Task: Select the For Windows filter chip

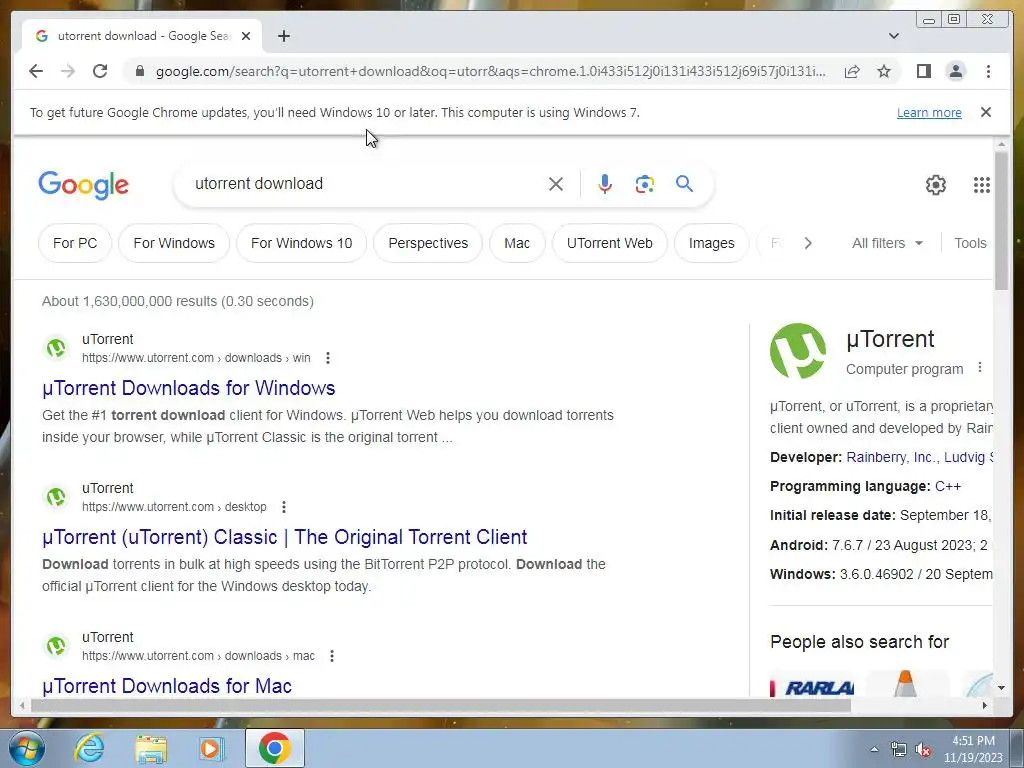Action: pos(174,243)
